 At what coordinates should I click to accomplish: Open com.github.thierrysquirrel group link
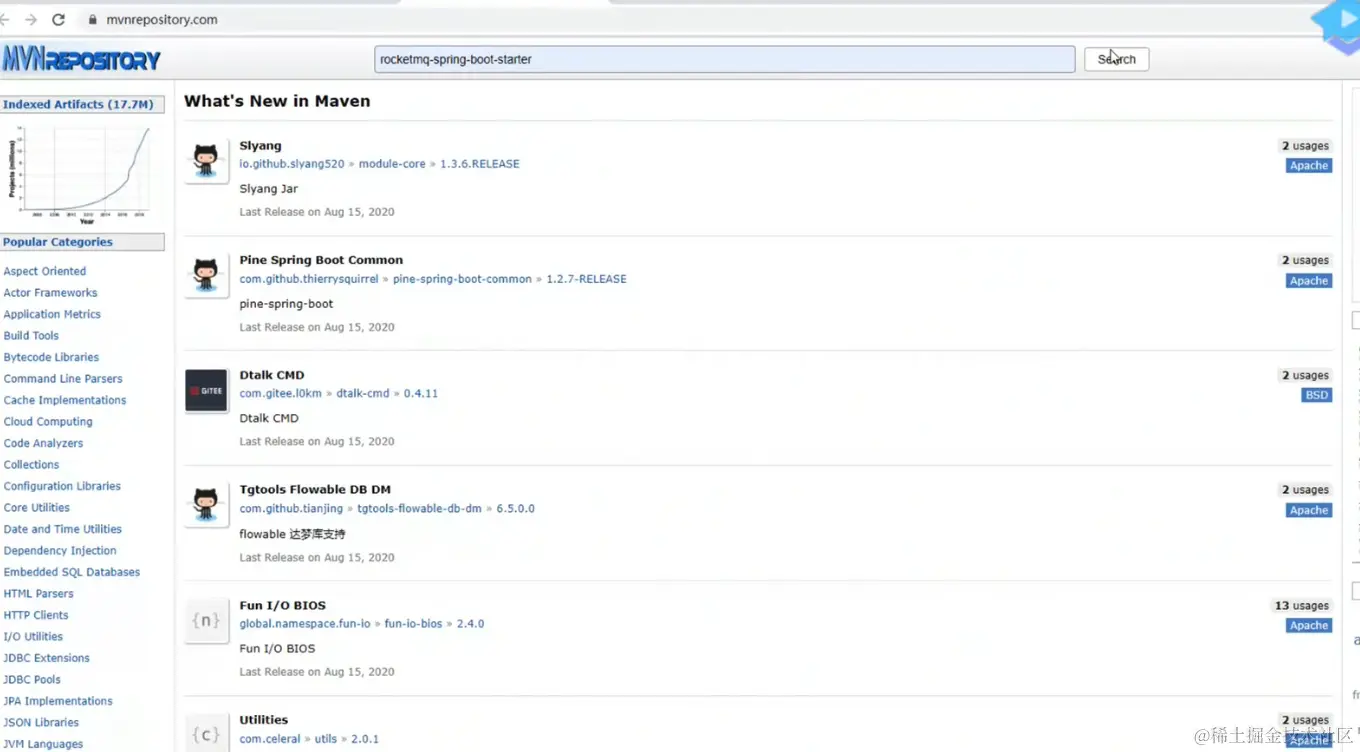point(309,279)
